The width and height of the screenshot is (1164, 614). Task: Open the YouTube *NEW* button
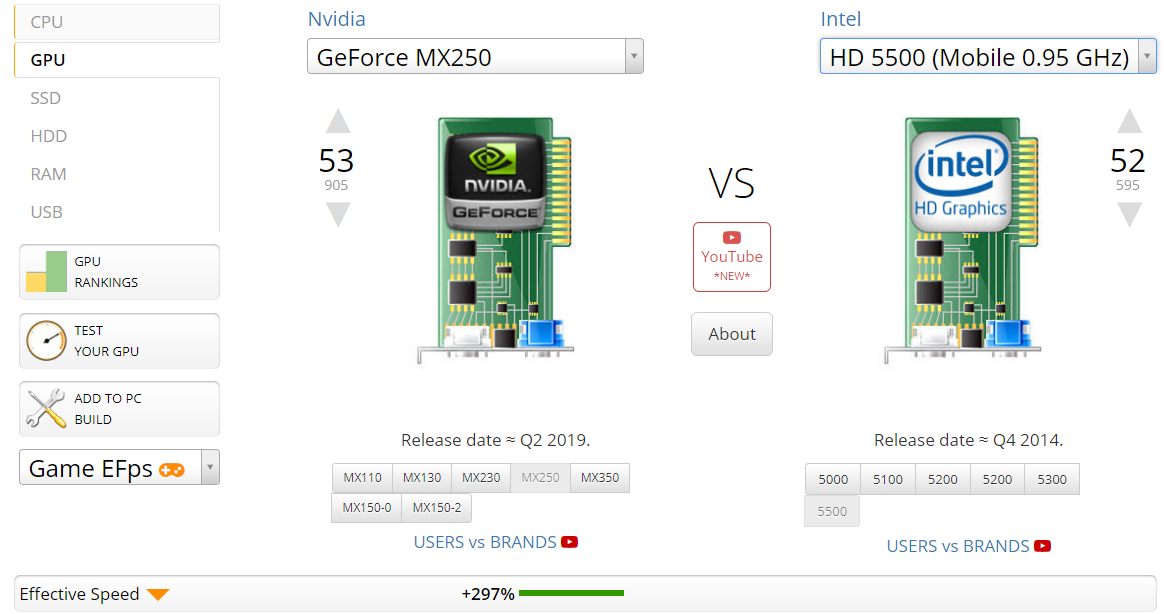(x=732, y=257)
